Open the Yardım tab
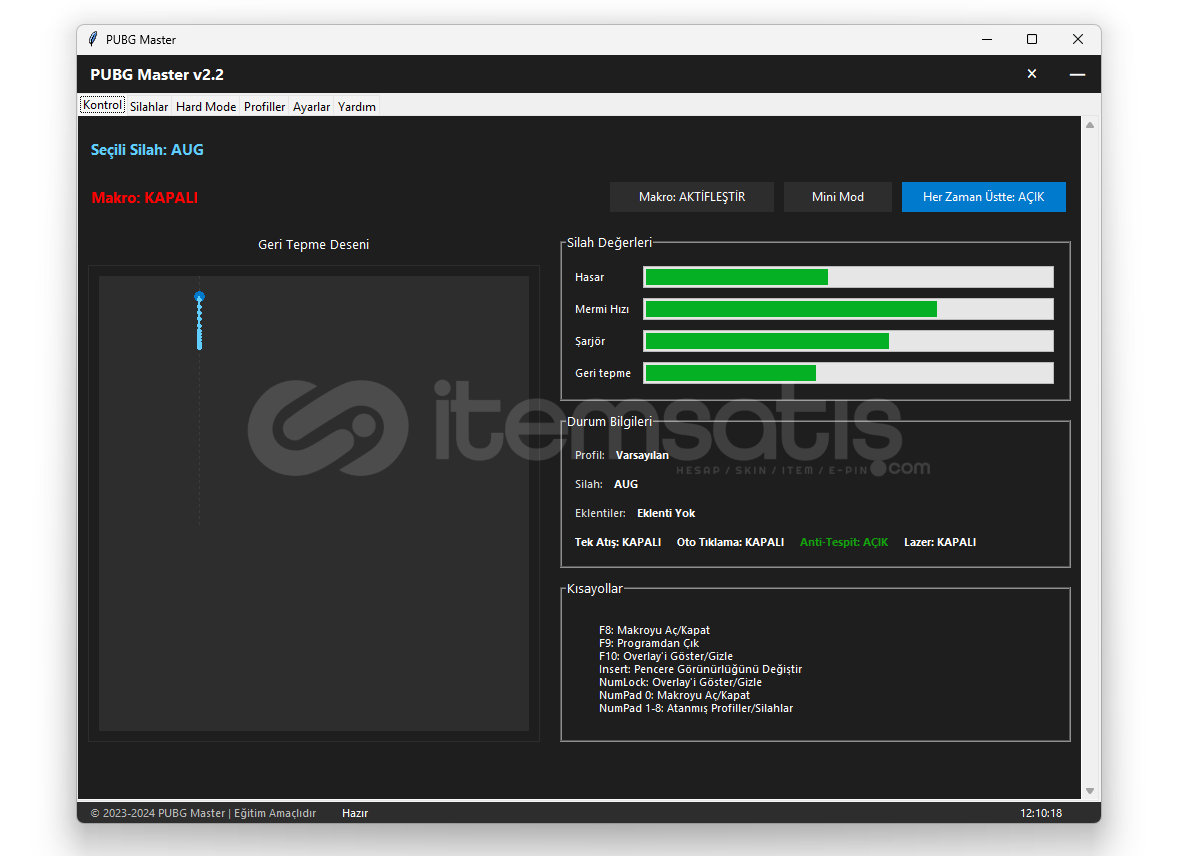Screen dimensions: 1177x856 click(357, 107)
